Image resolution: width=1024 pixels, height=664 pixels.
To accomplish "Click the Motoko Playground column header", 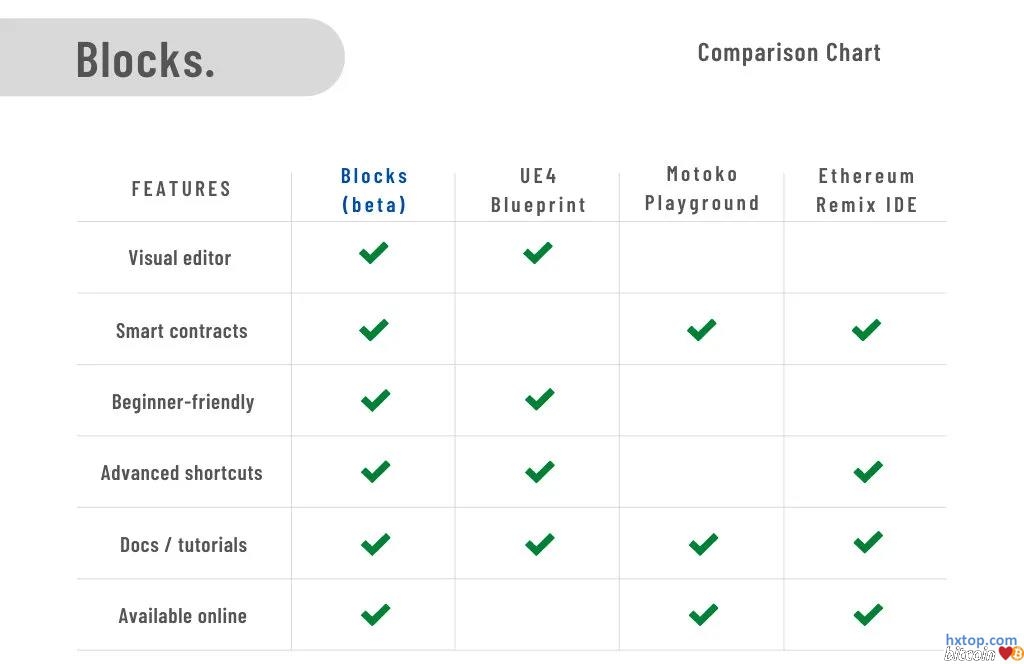I will pyautogui.click(x=702, y=189).
